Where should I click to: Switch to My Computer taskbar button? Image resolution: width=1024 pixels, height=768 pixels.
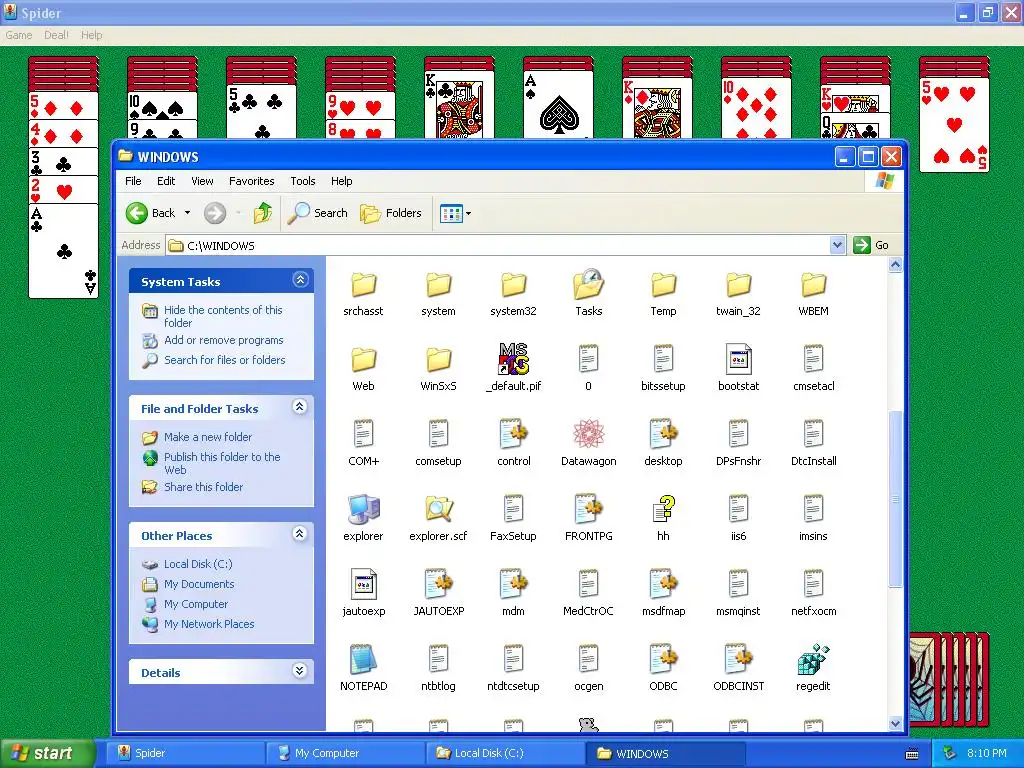(x=346, y=753)
